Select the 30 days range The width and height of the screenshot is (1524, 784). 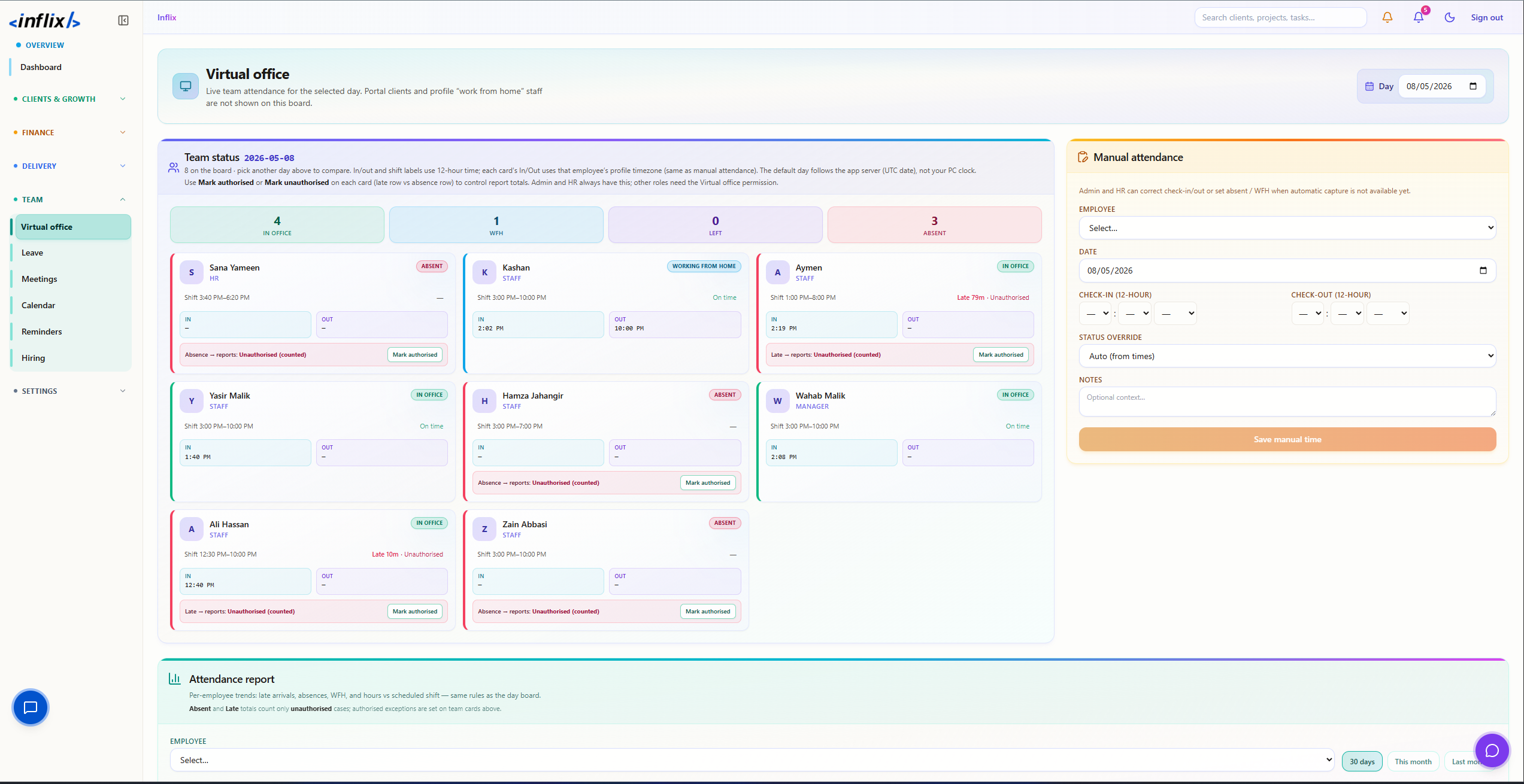(x=1362, y=761)
